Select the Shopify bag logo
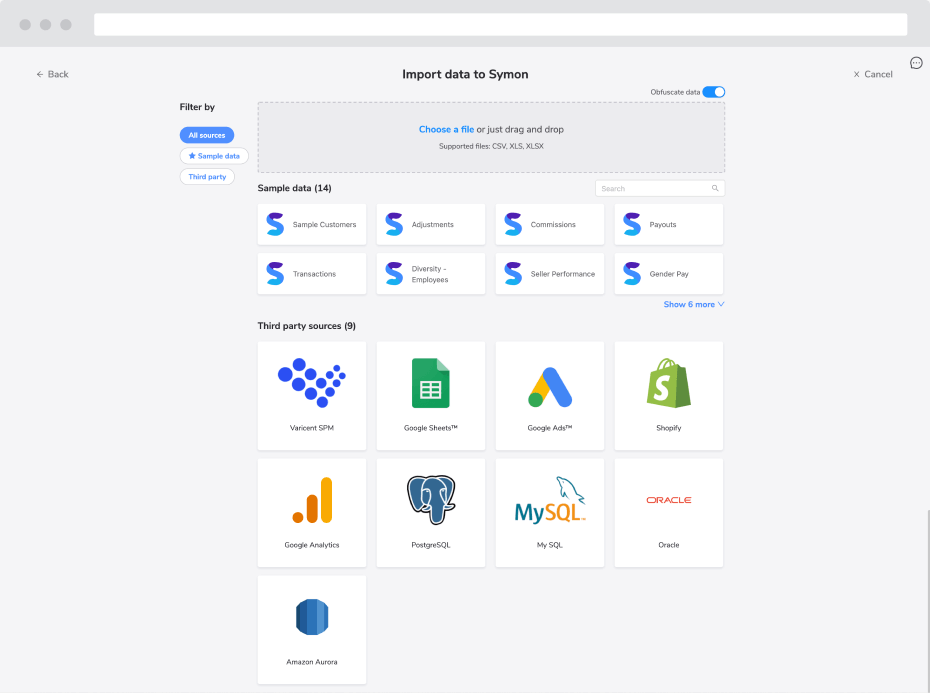 (x=669, y=383)
